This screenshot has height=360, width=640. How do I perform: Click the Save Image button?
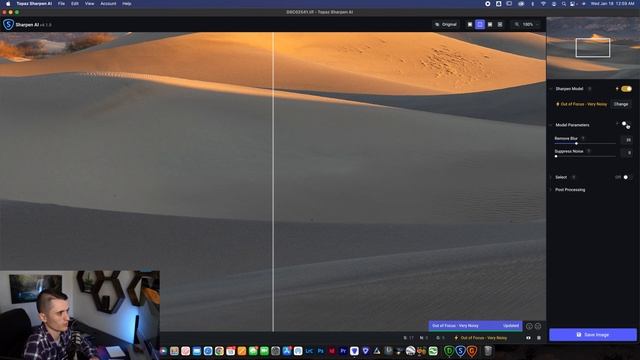click(593, 335)
